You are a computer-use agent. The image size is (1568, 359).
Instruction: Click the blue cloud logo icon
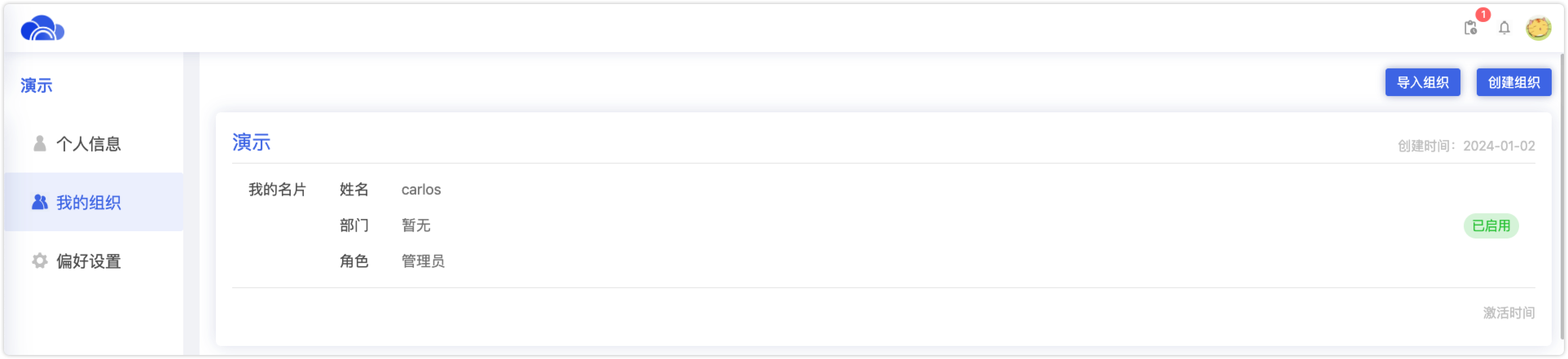click(42, 28)
